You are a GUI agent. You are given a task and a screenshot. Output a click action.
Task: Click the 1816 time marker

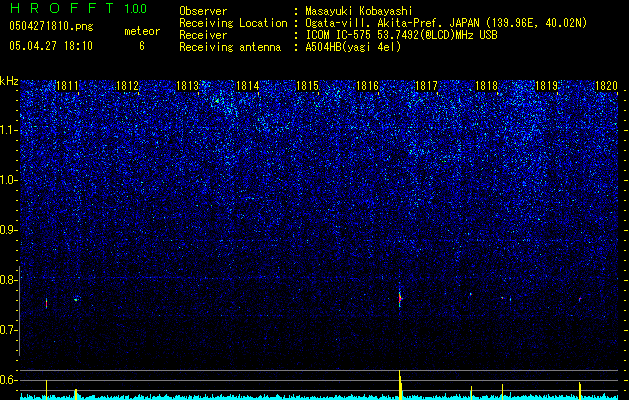click(x=367, y=85)
